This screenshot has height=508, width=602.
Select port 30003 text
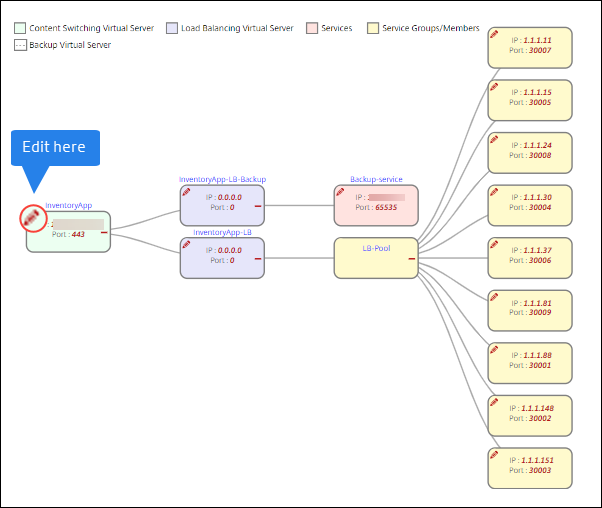click(x=540, y=470)
